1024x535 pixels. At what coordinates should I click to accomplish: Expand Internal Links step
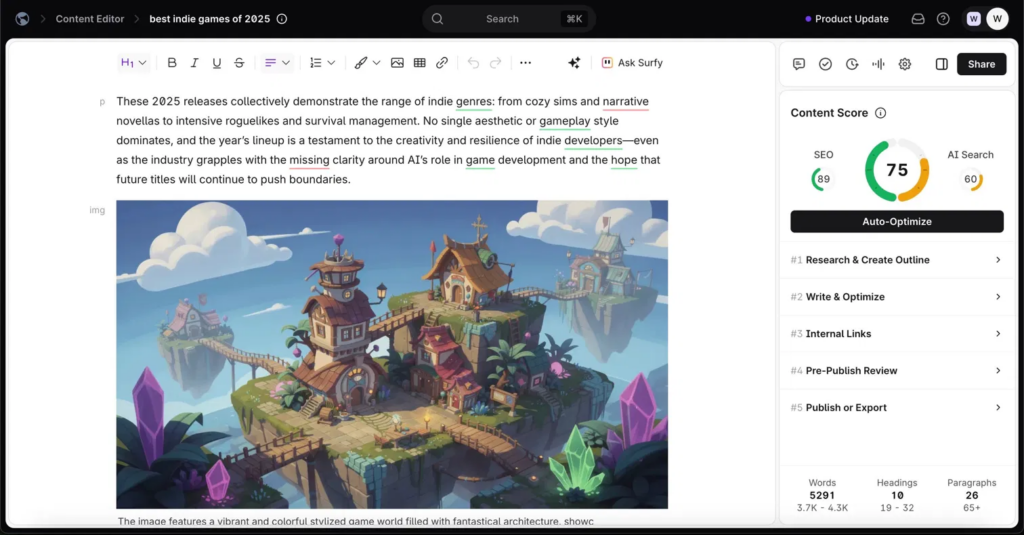(x=897, y=334)
